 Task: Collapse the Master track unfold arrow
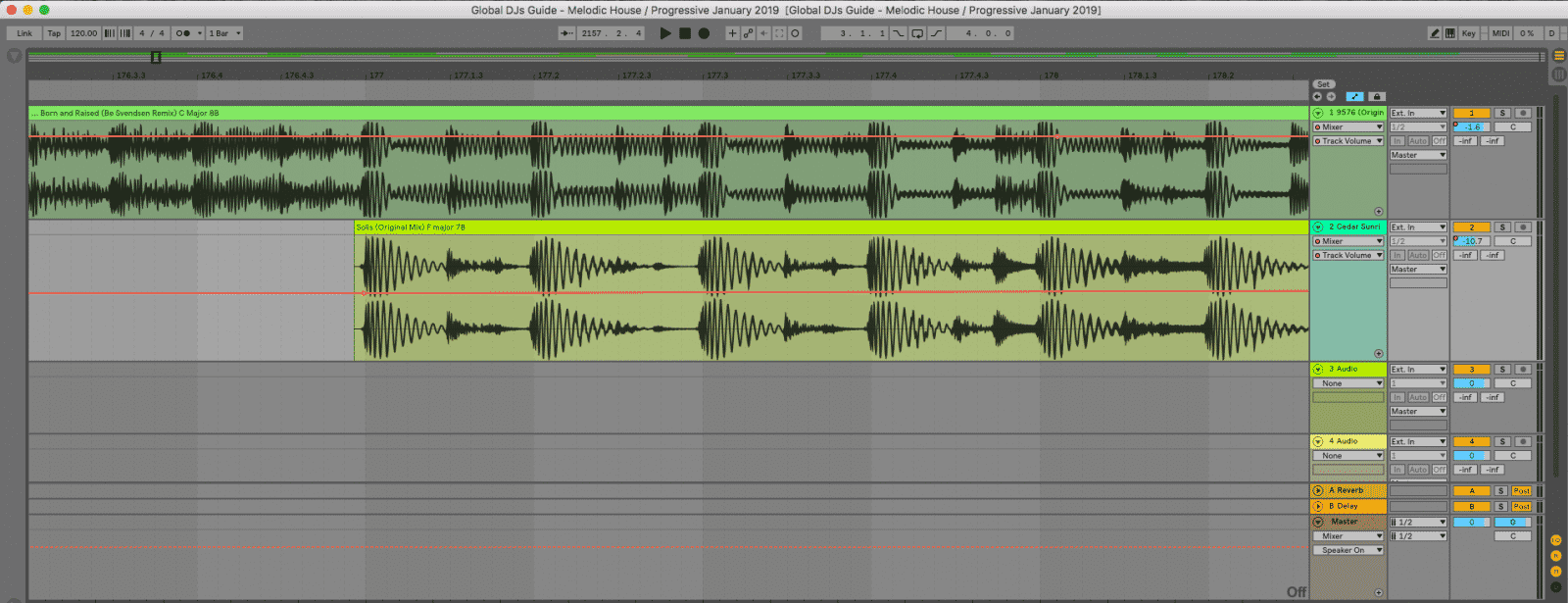(1318, 522)
